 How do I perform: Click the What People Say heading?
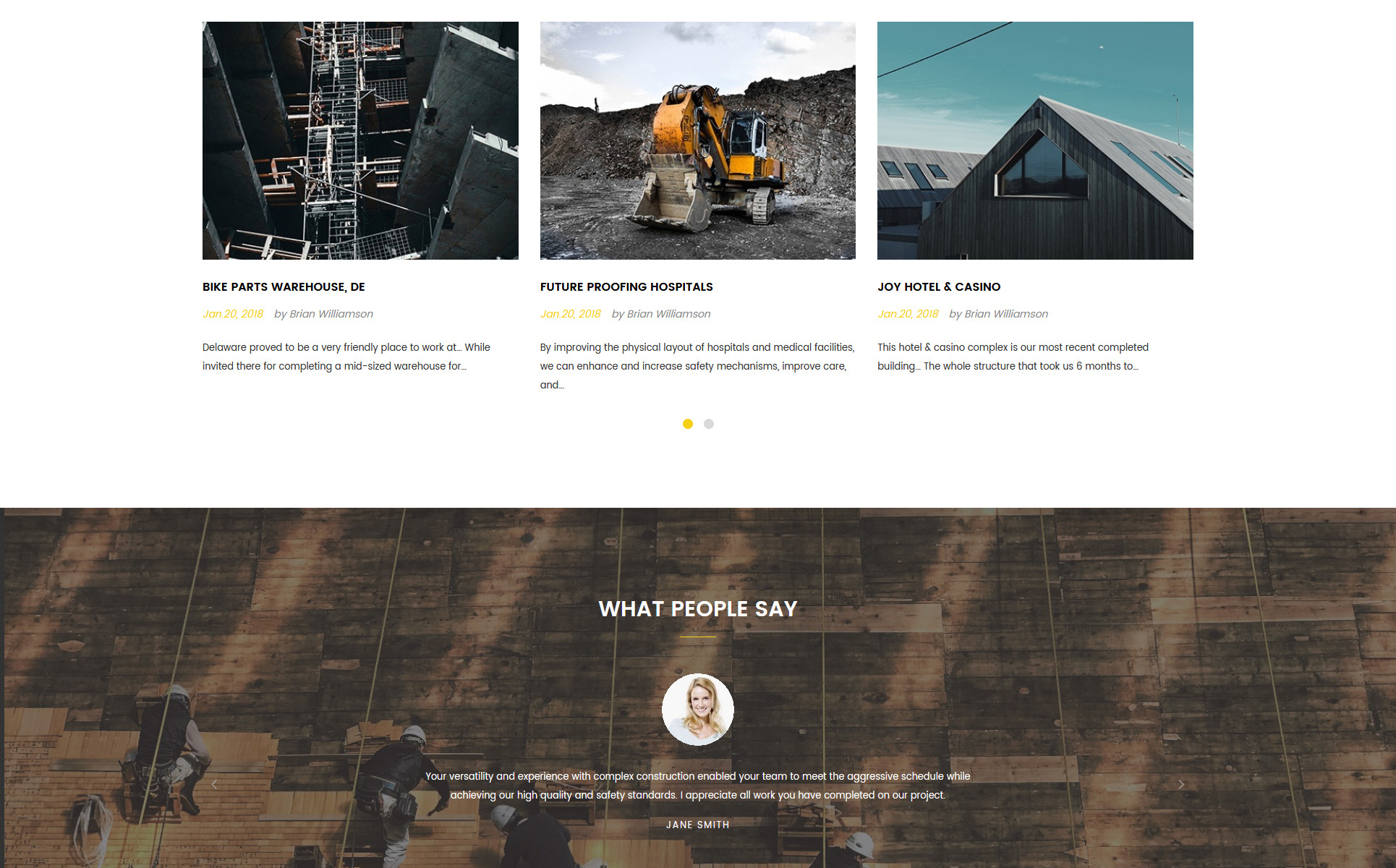(698, 609)
